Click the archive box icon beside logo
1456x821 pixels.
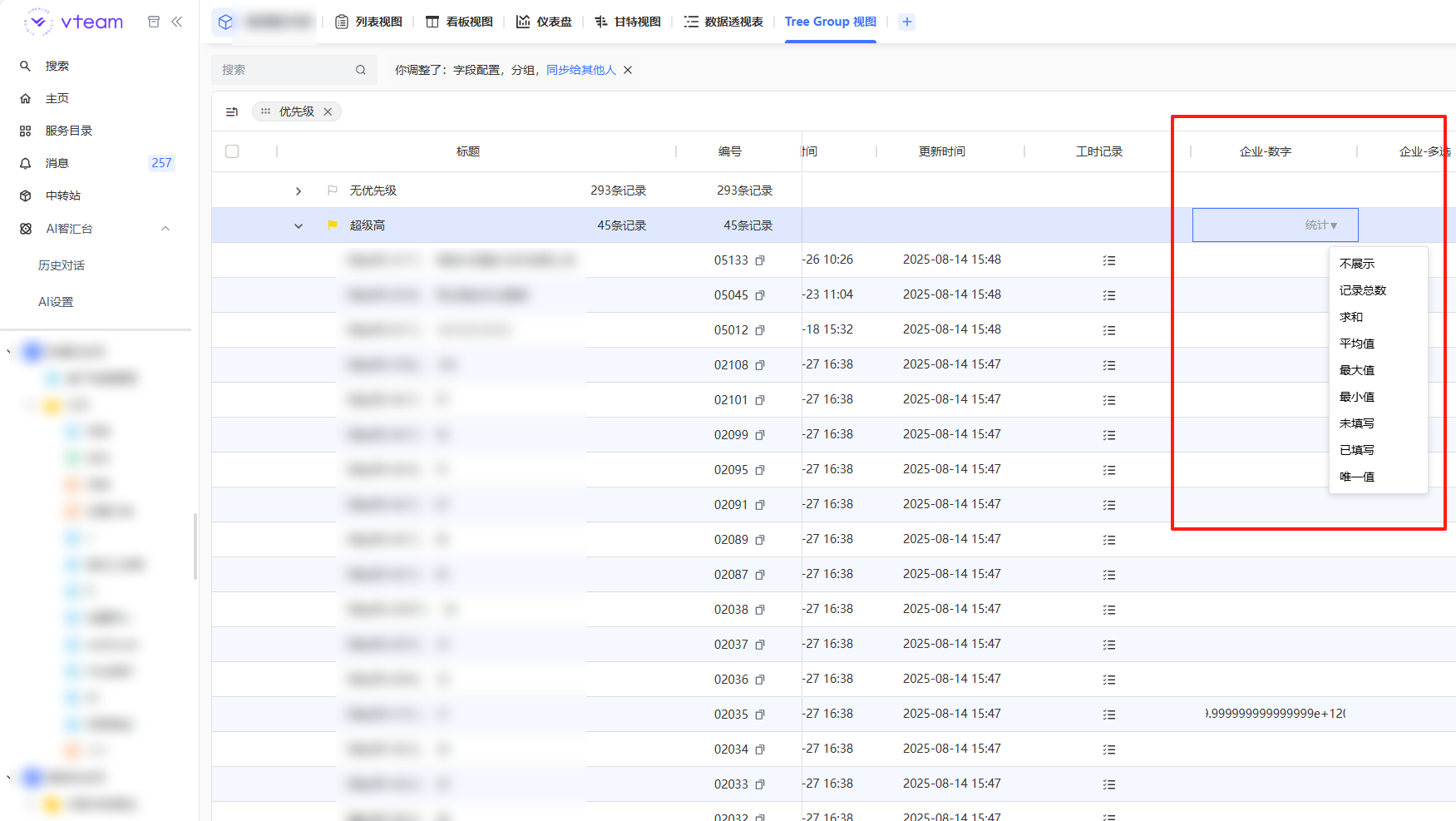(x=154, y=22)
